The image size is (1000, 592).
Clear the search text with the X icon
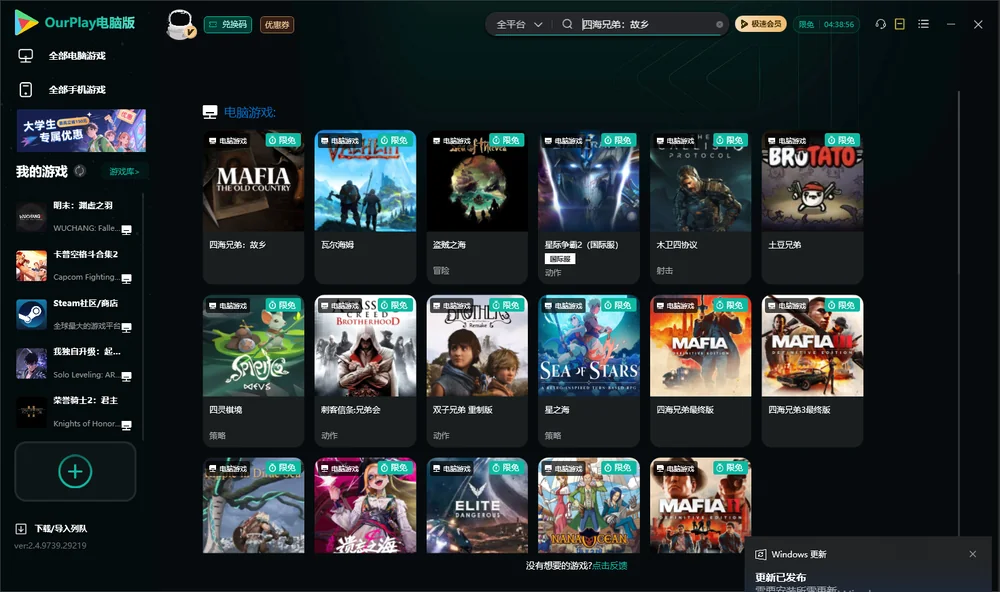719,25
